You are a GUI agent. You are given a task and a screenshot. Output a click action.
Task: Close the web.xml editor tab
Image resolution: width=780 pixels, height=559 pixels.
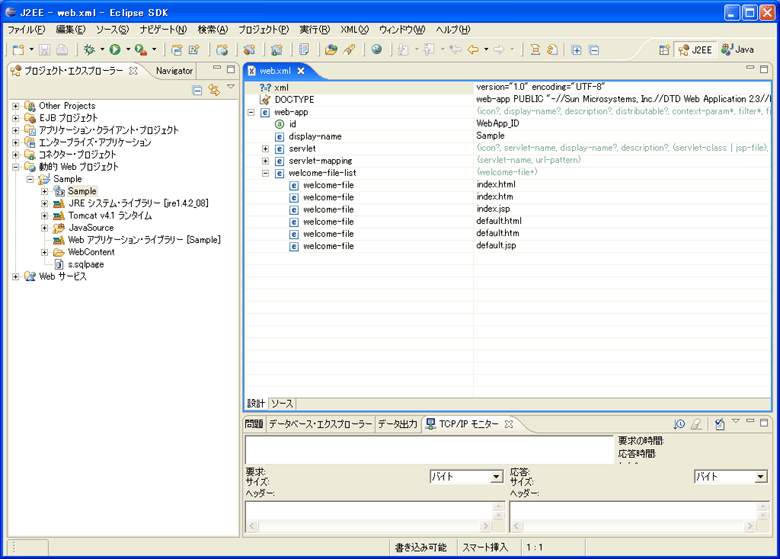(301, 71)
